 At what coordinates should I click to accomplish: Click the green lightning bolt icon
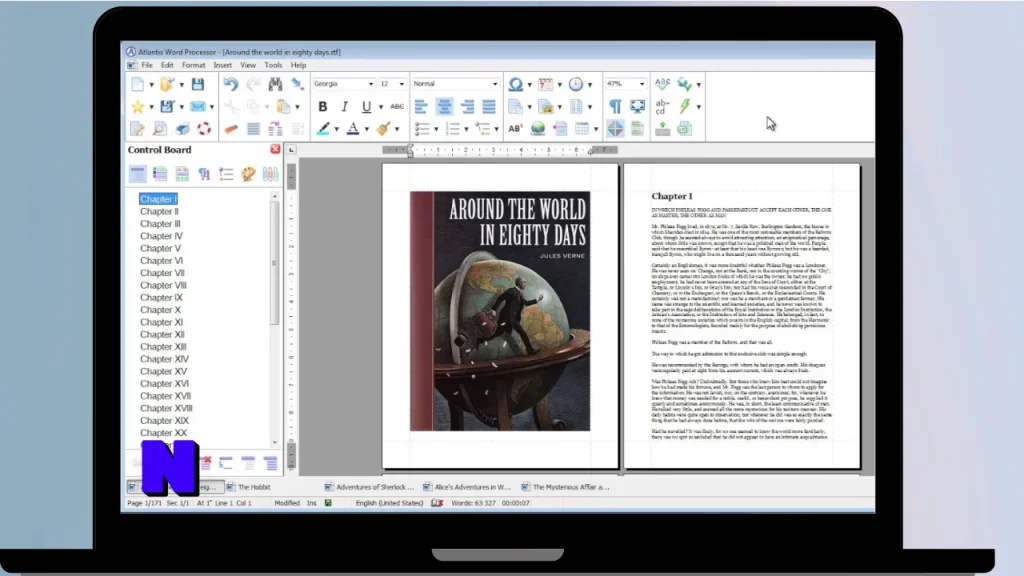tap(684, 106)
